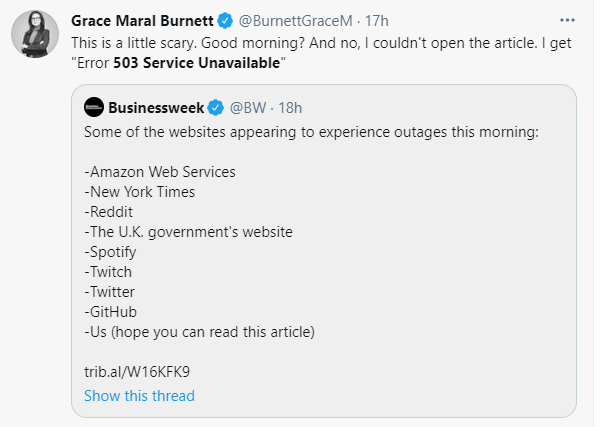Click the -GitHub list line
Viewport: 606px width, 427px height.
pyautogui.click(x=111, y=311)
